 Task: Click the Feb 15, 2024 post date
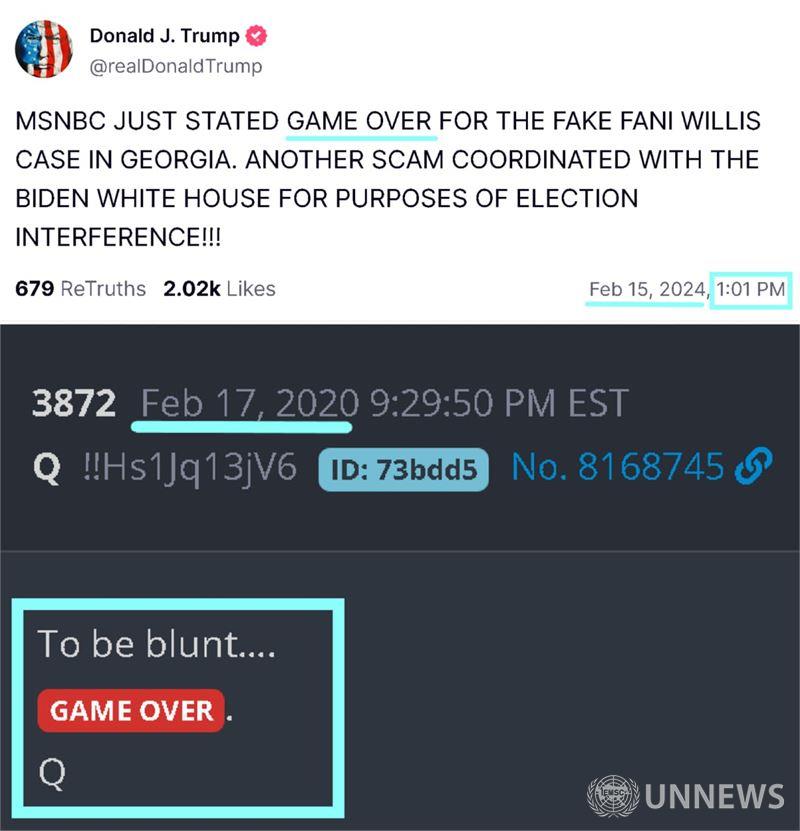point(647,289)
